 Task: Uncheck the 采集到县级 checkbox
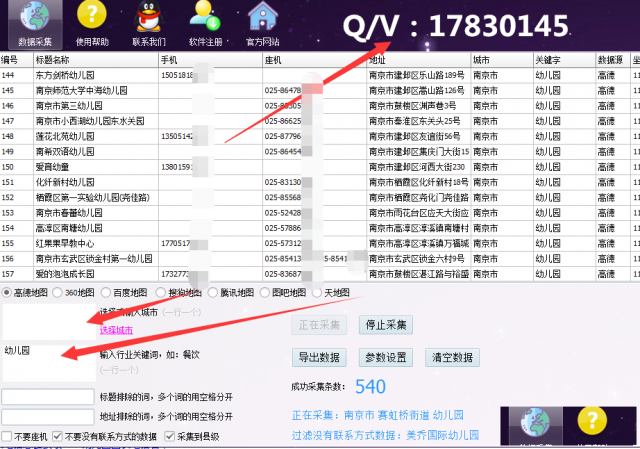point(169,437)
